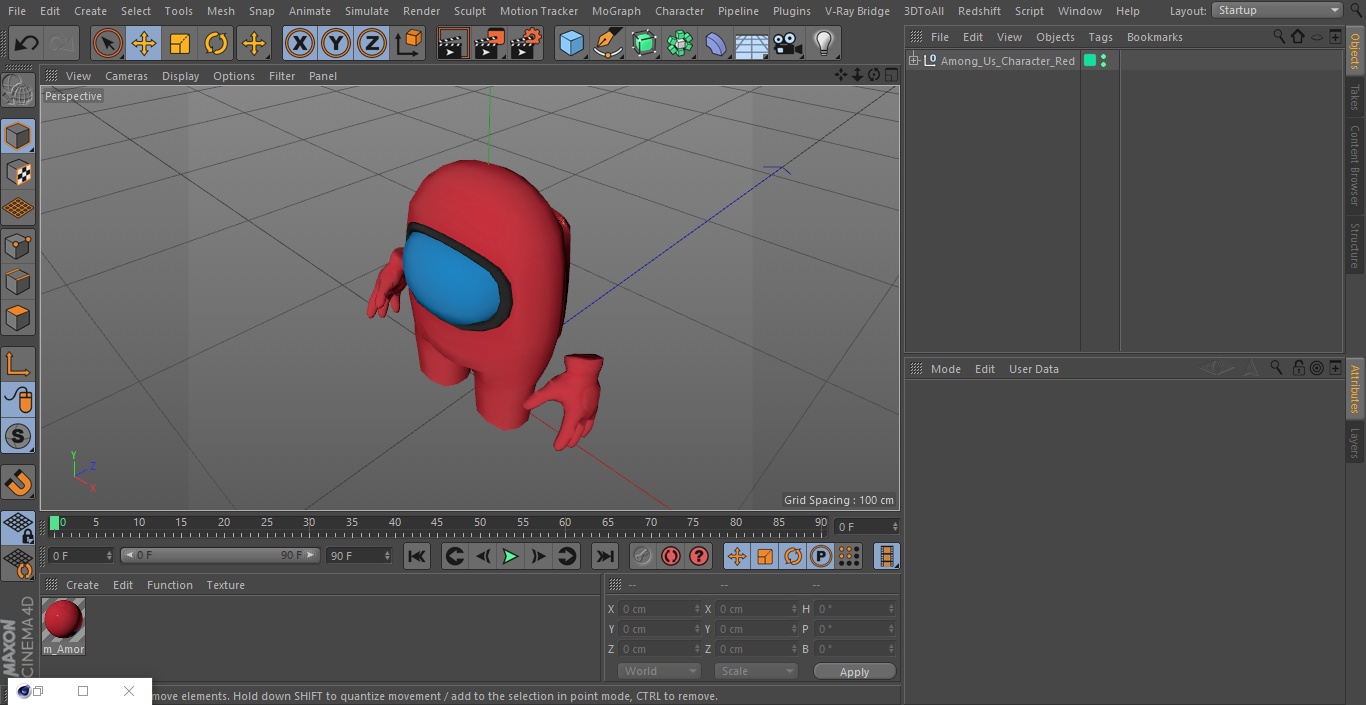This screenshot has height=705, width=1366.
Task: Switch to Edges mode
Action: click(x=18, y=282)
